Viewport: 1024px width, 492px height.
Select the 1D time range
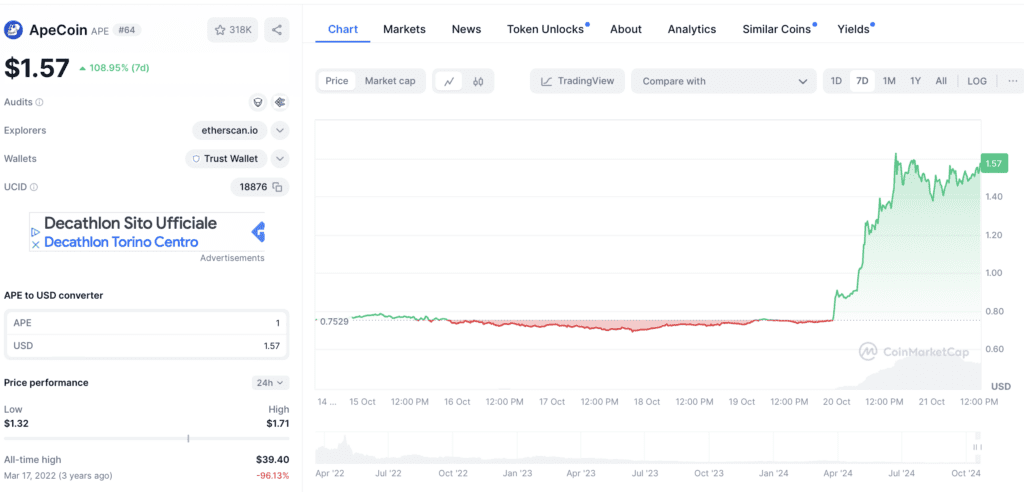coord(836,81)
